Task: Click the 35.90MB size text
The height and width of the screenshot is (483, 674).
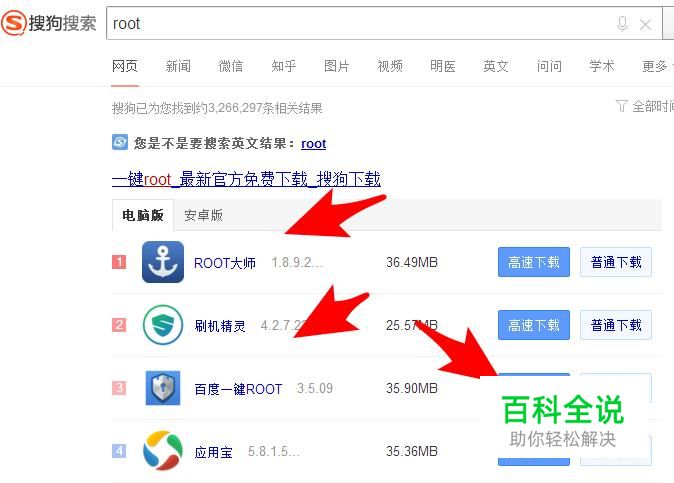Action: pos(412,388)
